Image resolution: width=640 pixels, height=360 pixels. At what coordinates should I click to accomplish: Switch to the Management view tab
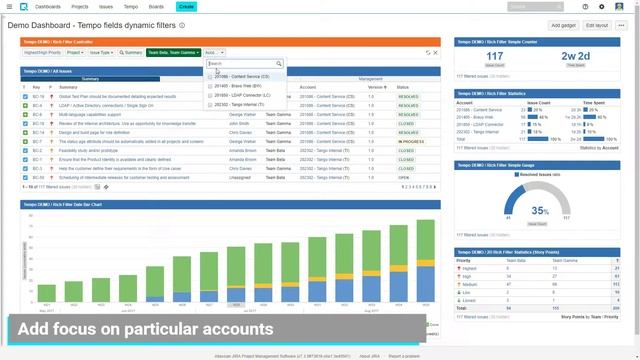[x=371, y=79]
